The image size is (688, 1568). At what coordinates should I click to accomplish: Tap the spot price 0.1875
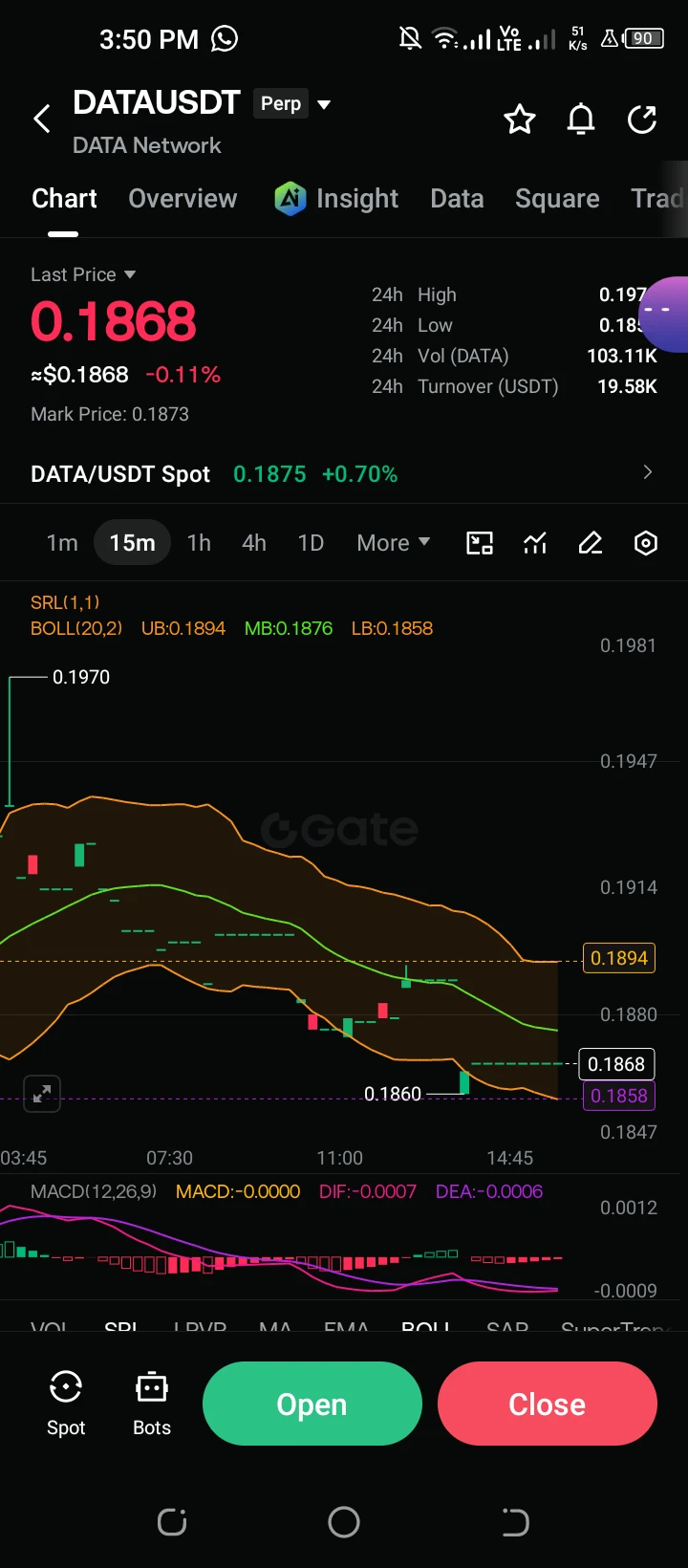(x=269, y=474)
